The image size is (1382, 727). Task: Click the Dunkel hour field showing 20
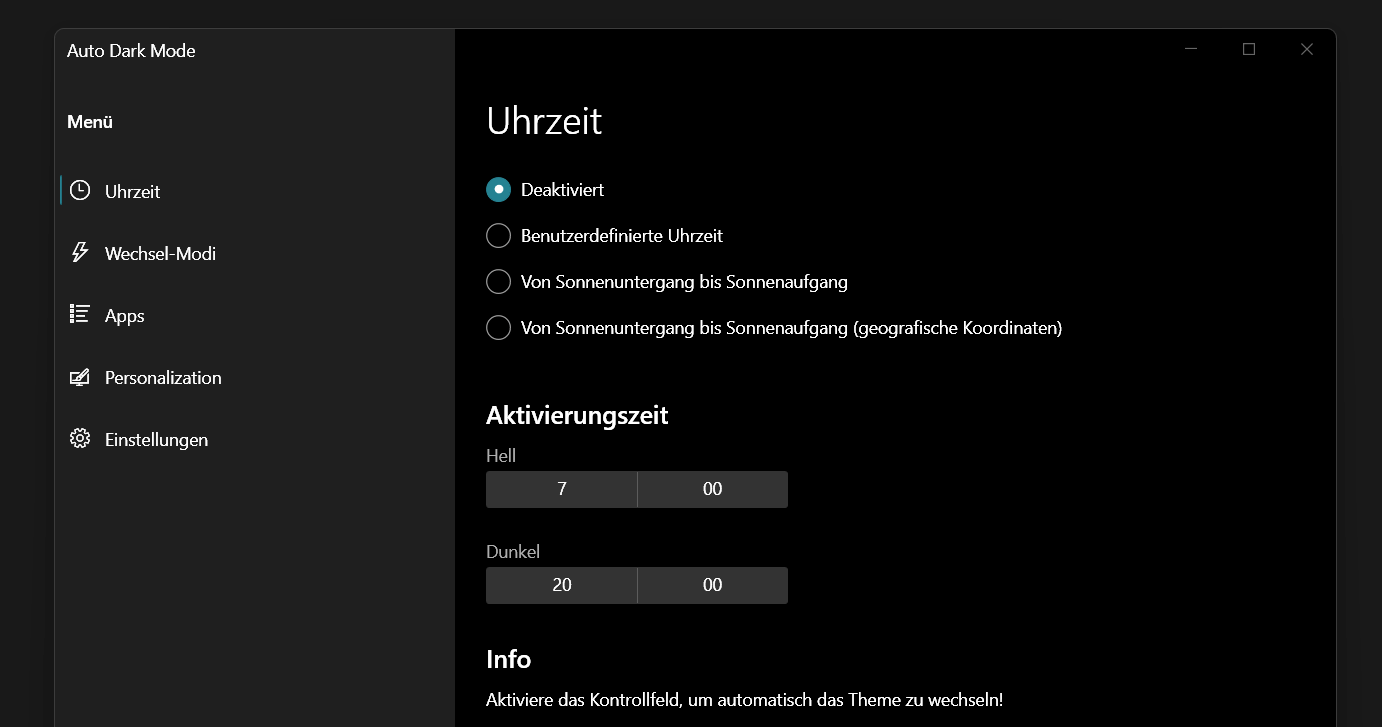[x=561, y=585]
